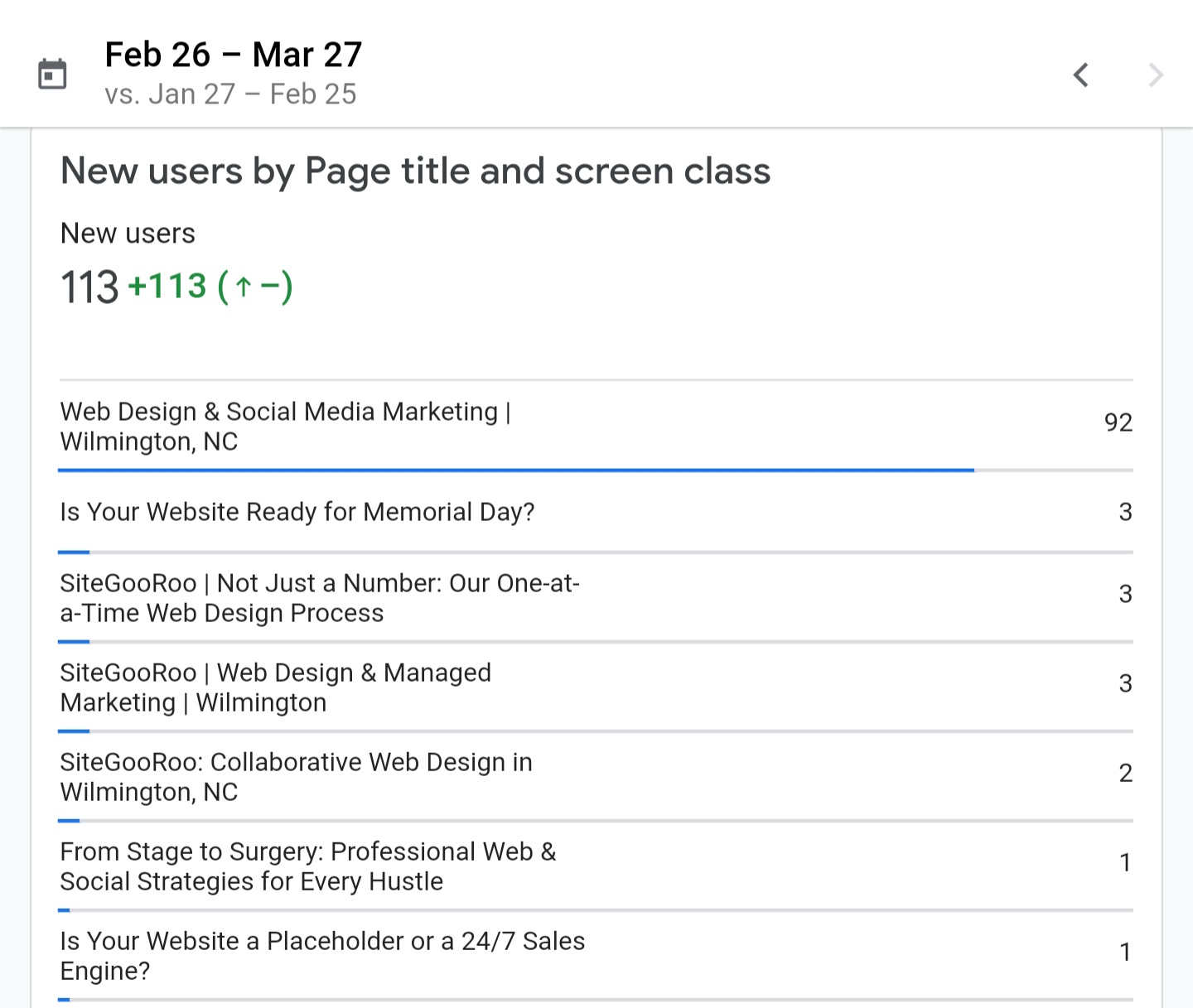Click the long blue bar under first row
This screenshot has height=1008, width=1193.
[x=515, y=470]
